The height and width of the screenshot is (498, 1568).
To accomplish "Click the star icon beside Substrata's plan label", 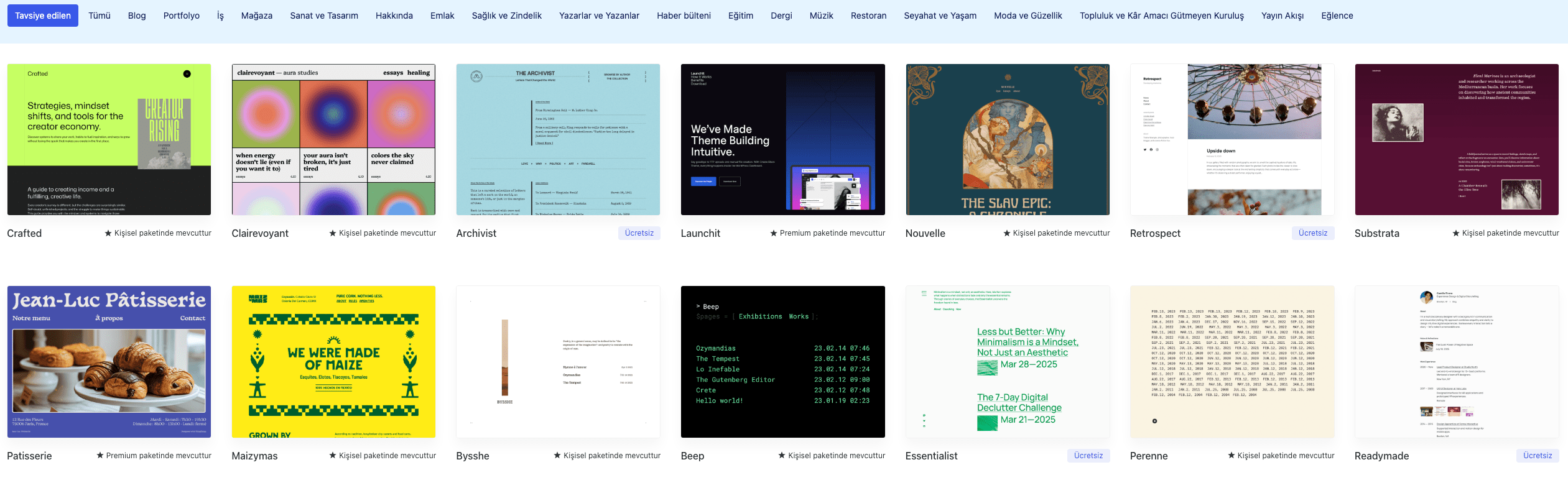I will point(1455,233).
